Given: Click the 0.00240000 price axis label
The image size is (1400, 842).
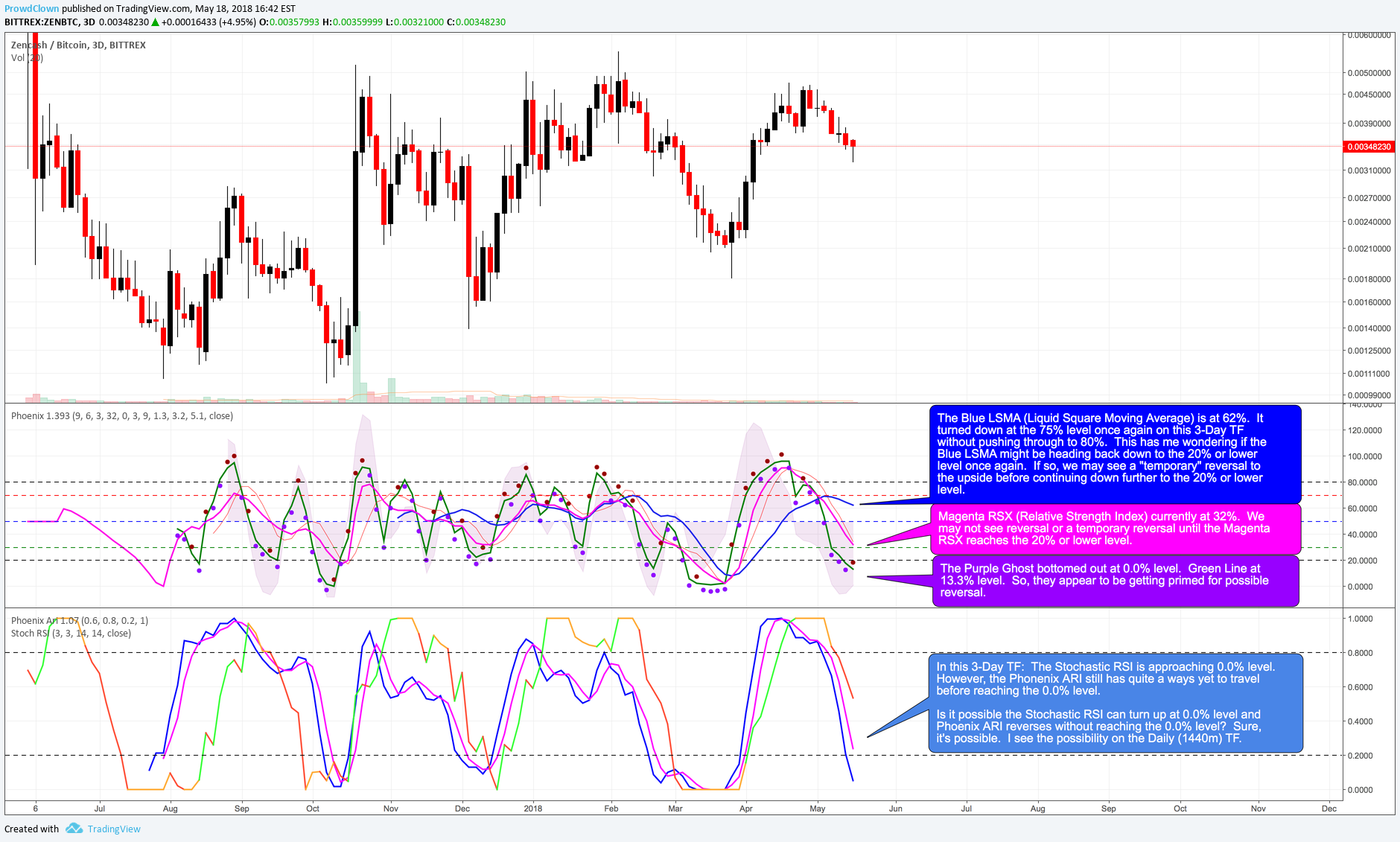Looking at the screenshot, I should coord(1369,222).
